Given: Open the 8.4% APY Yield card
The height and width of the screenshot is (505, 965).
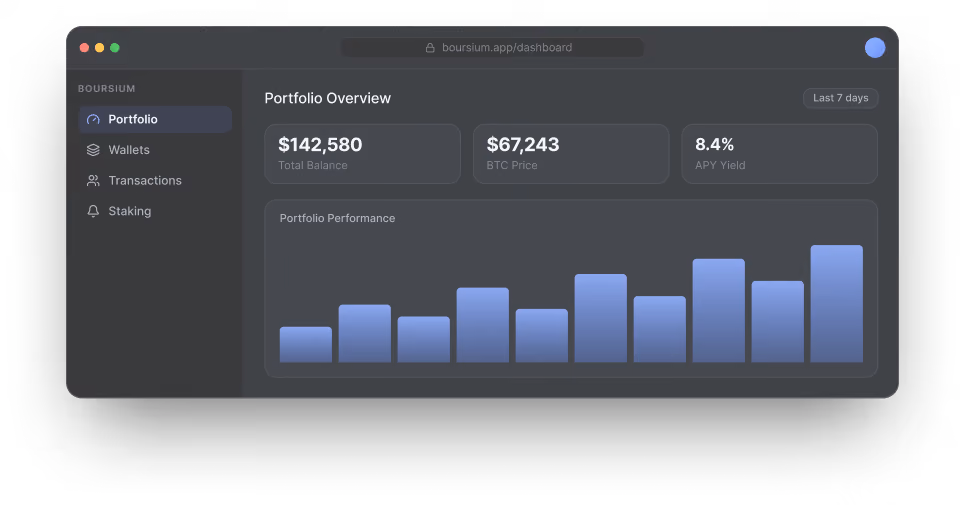Looking at the screenshot, I should 779,154.
